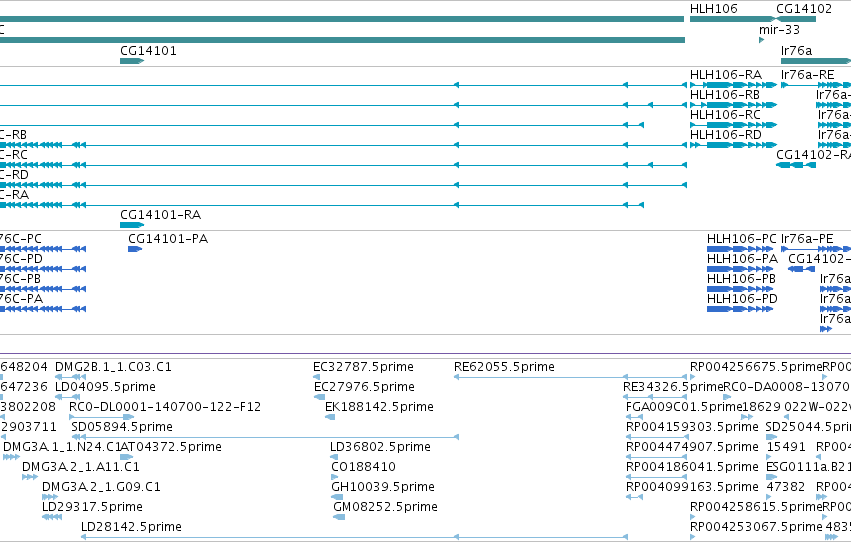Select EST LD29317.5prime

click(x=52, y=518)
